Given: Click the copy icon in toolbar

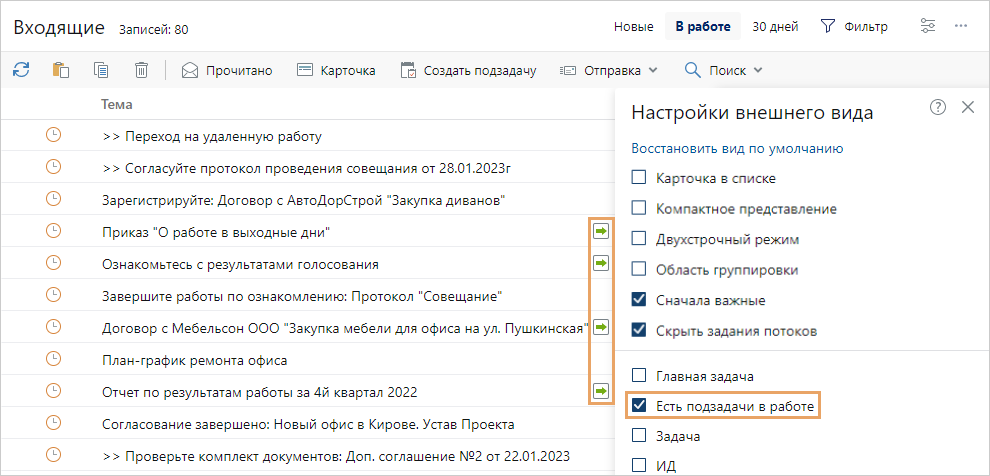Looking at the screenshot, I should pyautogui.click(x=101, y=70).
